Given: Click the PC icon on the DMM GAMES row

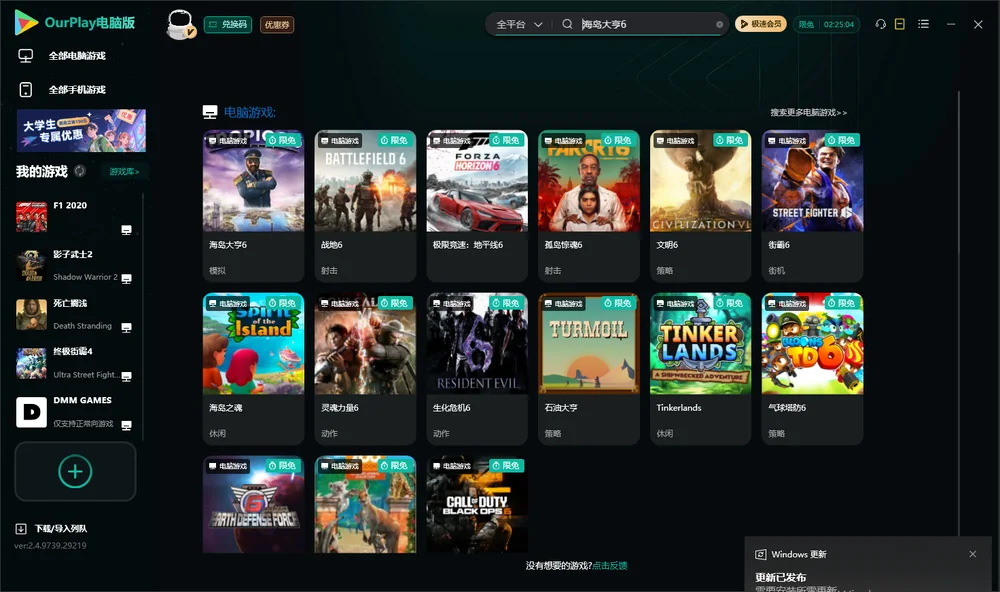Looking at the screenshot, I should pyautogui.click(x=126, y=426).
